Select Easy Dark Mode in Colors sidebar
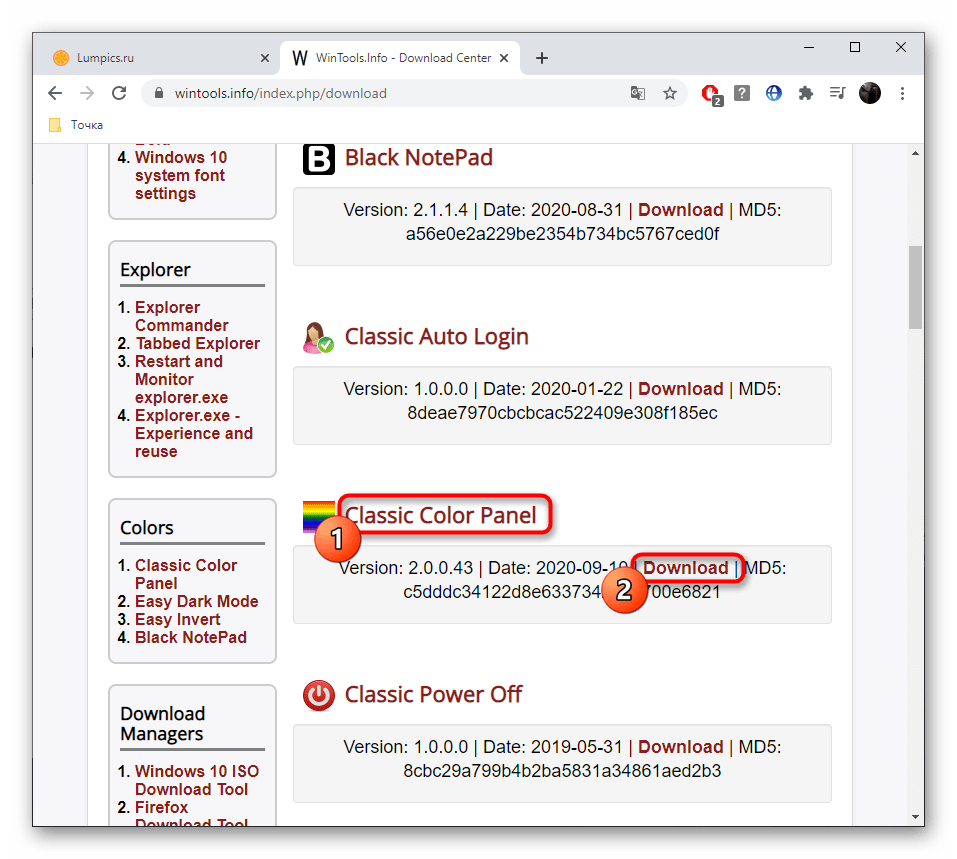Image resolution: width=957 pixels, height=859 pixels. 196,601
